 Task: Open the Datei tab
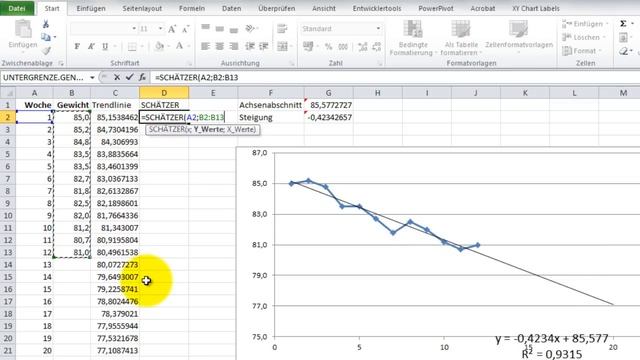pos(17,8)
